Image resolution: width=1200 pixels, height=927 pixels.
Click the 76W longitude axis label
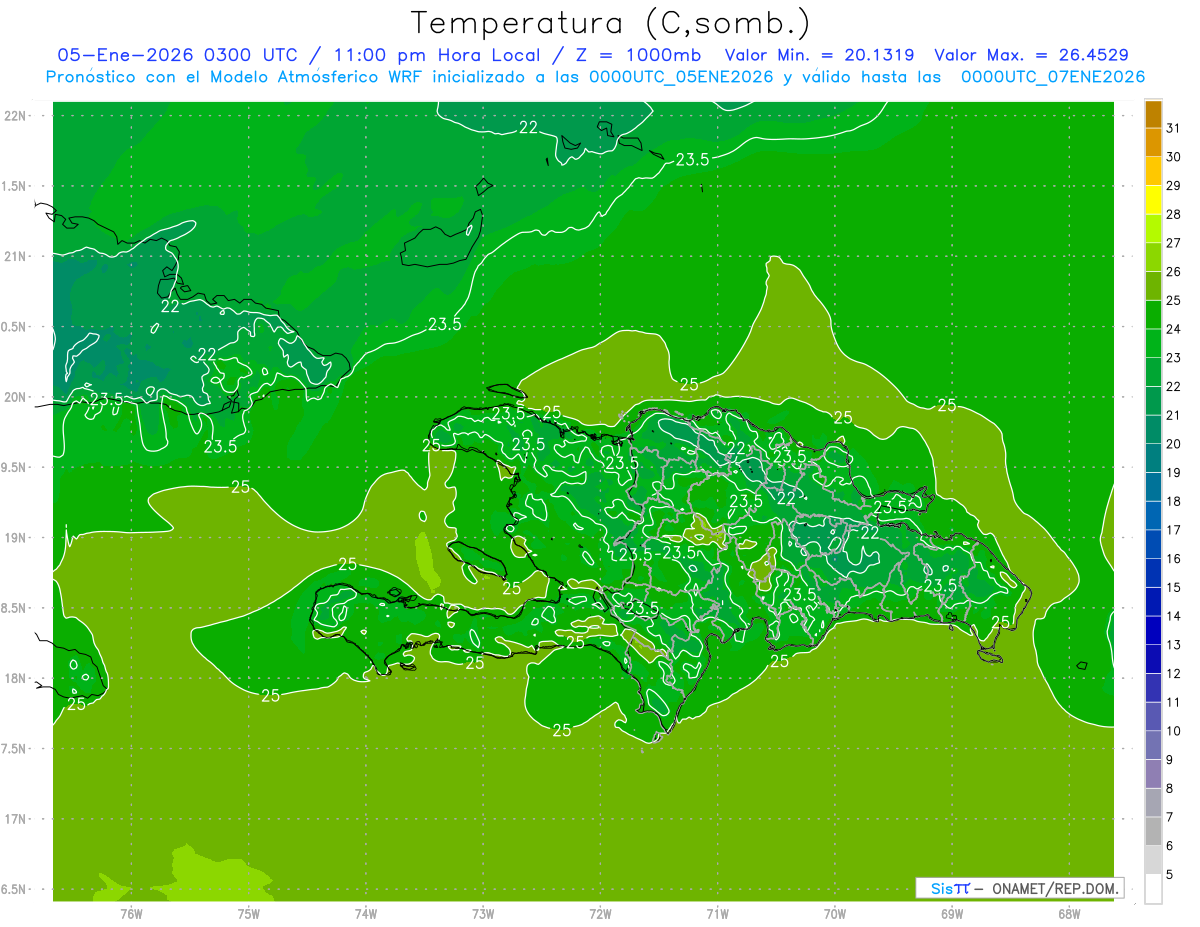coord(131,914)
